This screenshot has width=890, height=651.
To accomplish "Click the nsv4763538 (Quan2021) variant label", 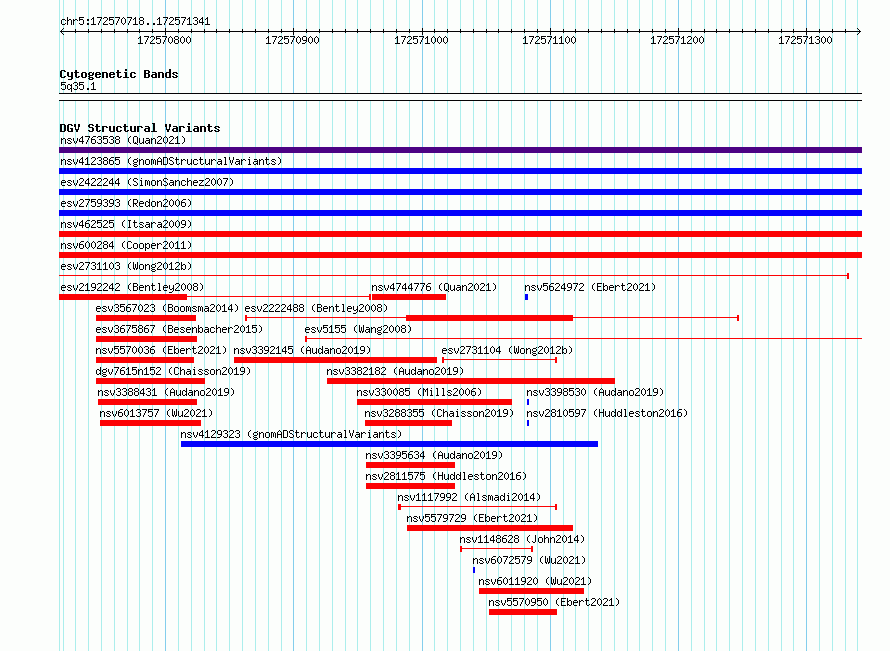I will click(x=123, y=140).
